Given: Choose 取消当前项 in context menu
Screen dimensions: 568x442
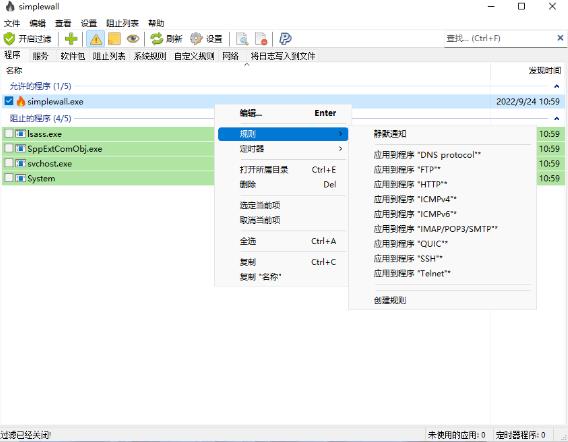Looking at the screenshot, I should point(283,220).
